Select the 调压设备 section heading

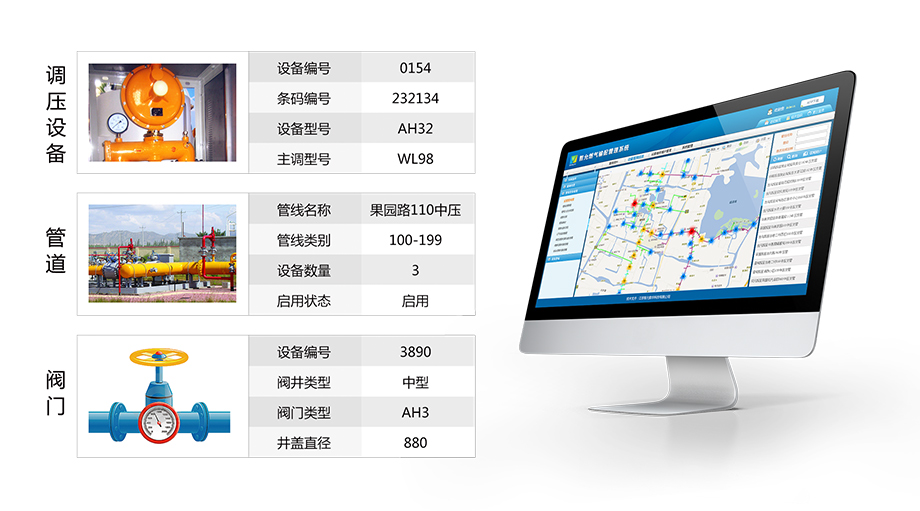(56, 113)
